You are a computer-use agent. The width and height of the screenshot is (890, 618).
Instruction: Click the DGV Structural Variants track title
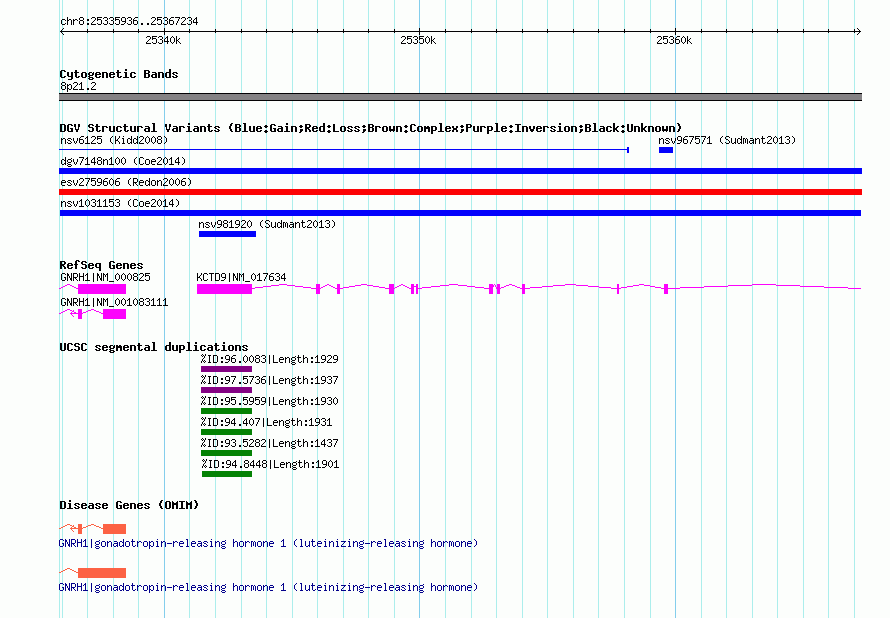coord(371,128)
